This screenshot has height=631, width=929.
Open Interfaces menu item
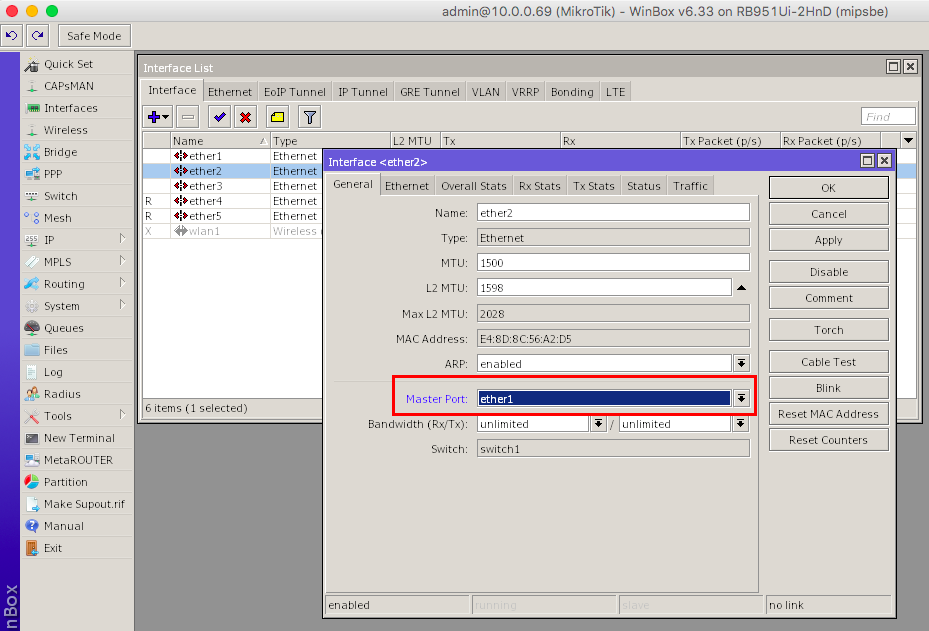pos(71,108)
